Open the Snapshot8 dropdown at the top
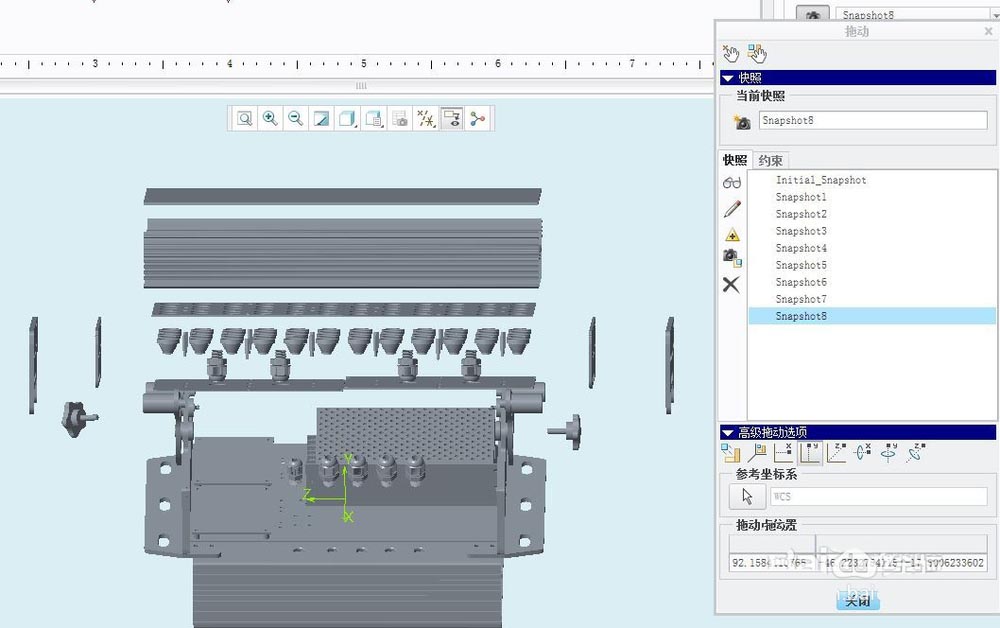The image size is (1000, 628). click(x=994, y=15)
